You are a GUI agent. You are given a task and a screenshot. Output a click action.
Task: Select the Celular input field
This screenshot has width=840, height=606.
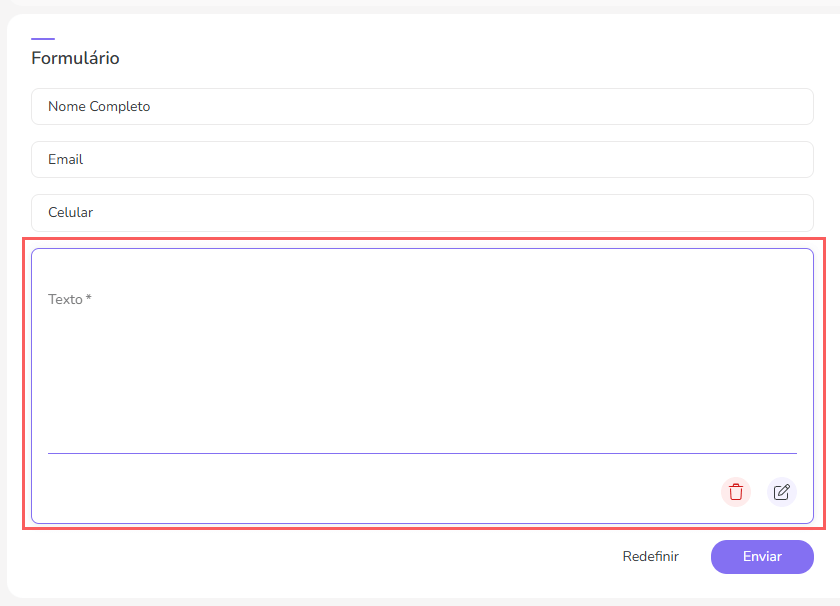(x=422, y=213)
